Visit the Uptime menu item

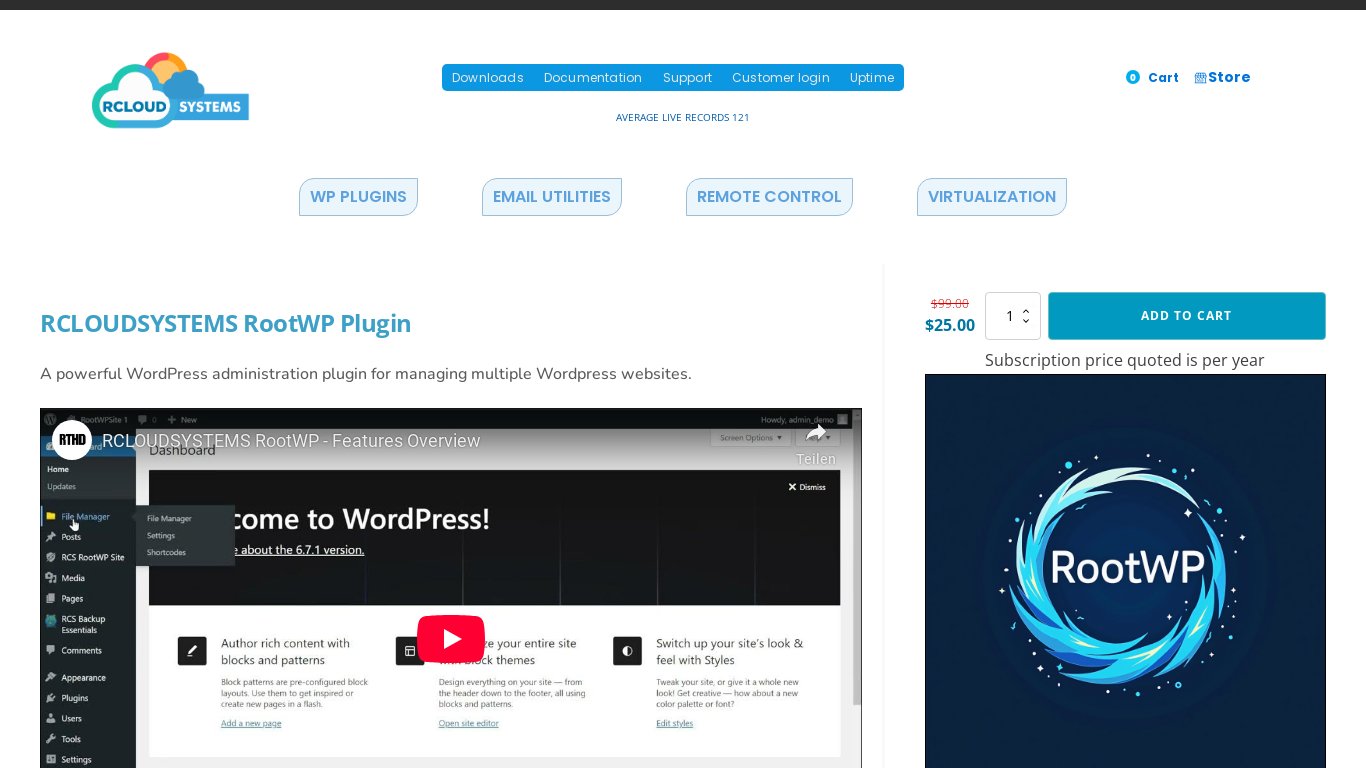click(x=872, y=78)
